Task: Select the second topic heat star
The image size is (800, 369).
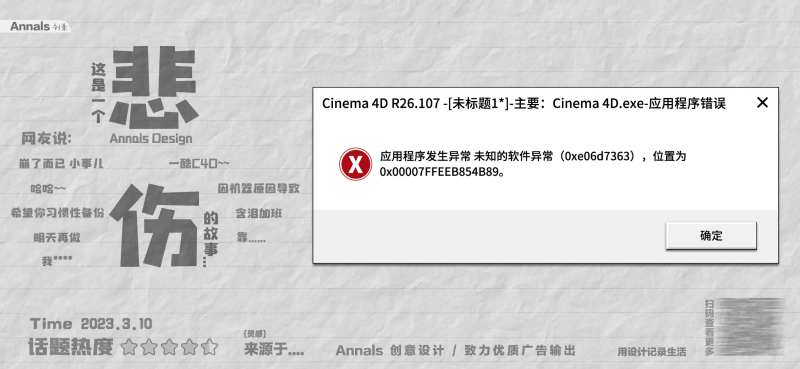Action: [149, 348]
